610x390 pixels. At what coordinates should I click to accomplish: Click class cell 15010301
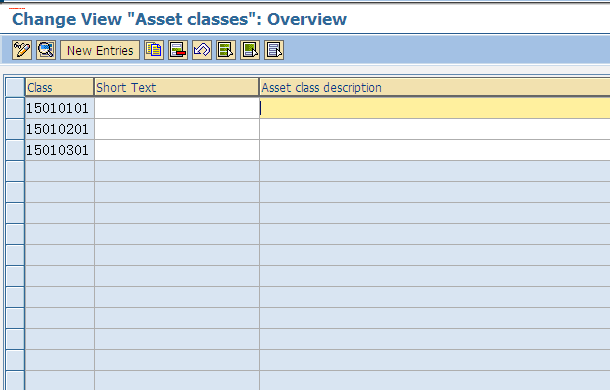pyautogui.click(x=60, y=150)
